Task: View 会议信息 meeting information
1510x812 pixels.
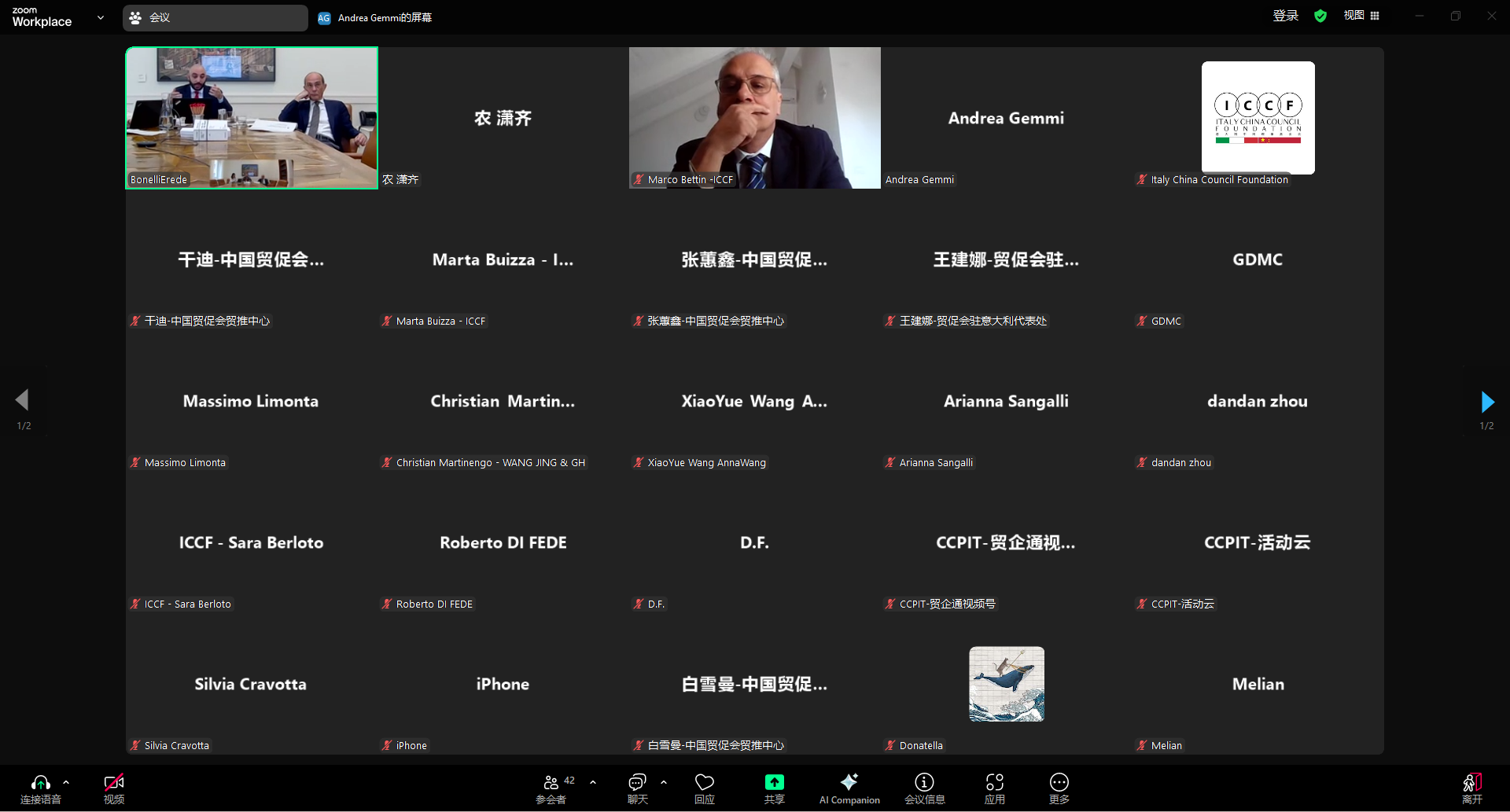Action: click(x=925, y=786)
